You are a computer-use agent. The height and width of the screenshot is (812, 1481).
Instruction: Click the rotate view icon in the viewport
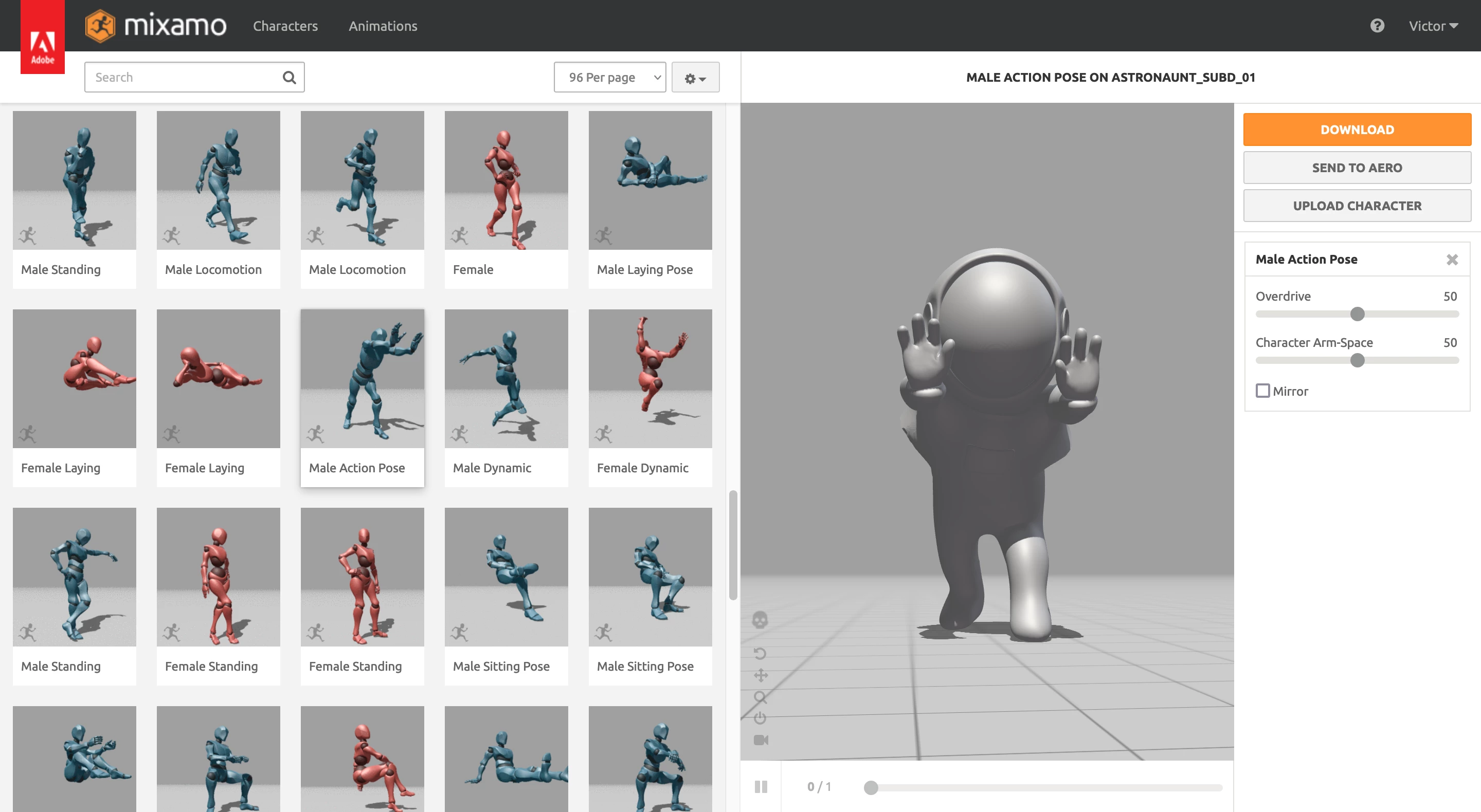click(760, 653)
